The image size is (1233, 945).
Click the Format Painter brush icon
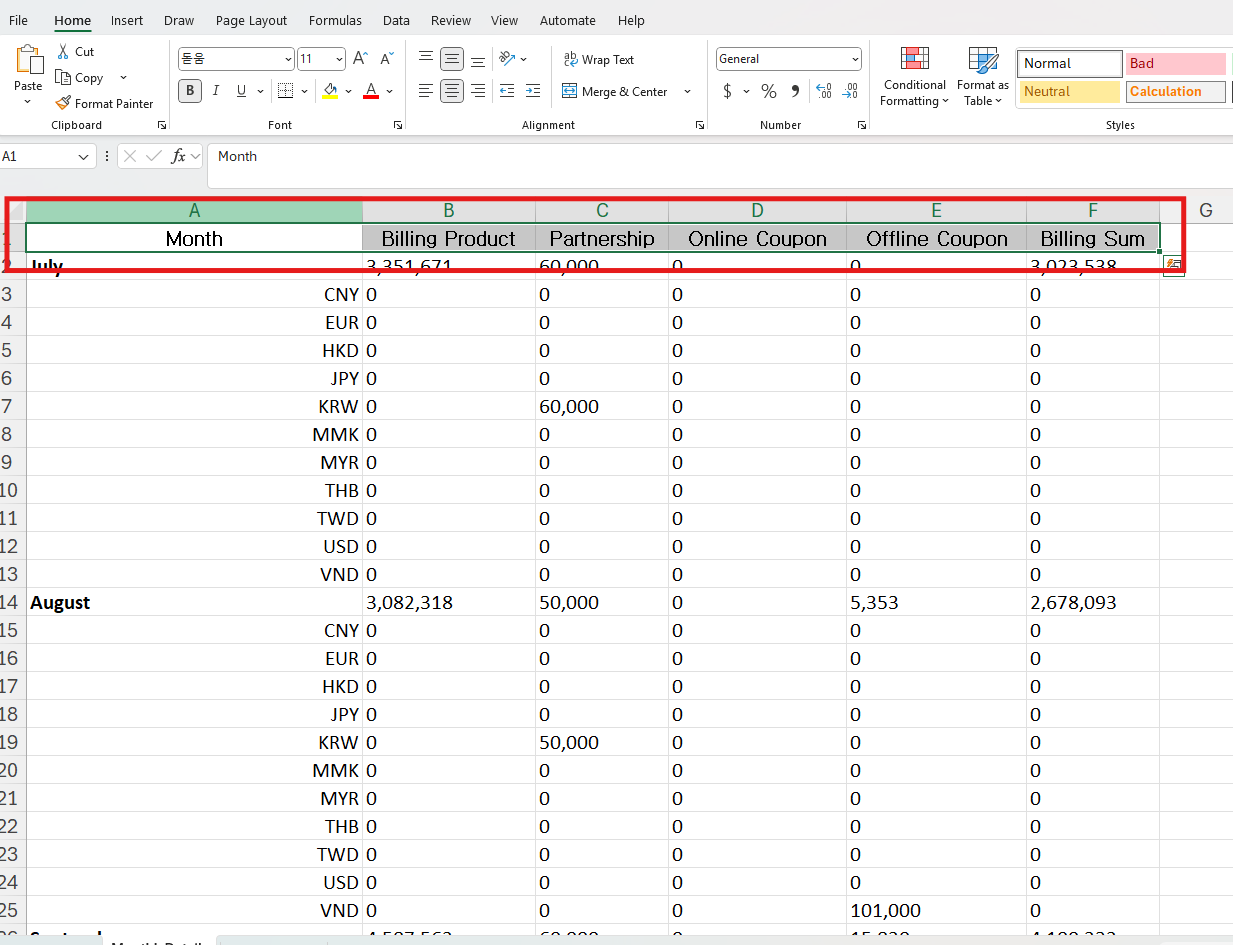coord(64,103)
